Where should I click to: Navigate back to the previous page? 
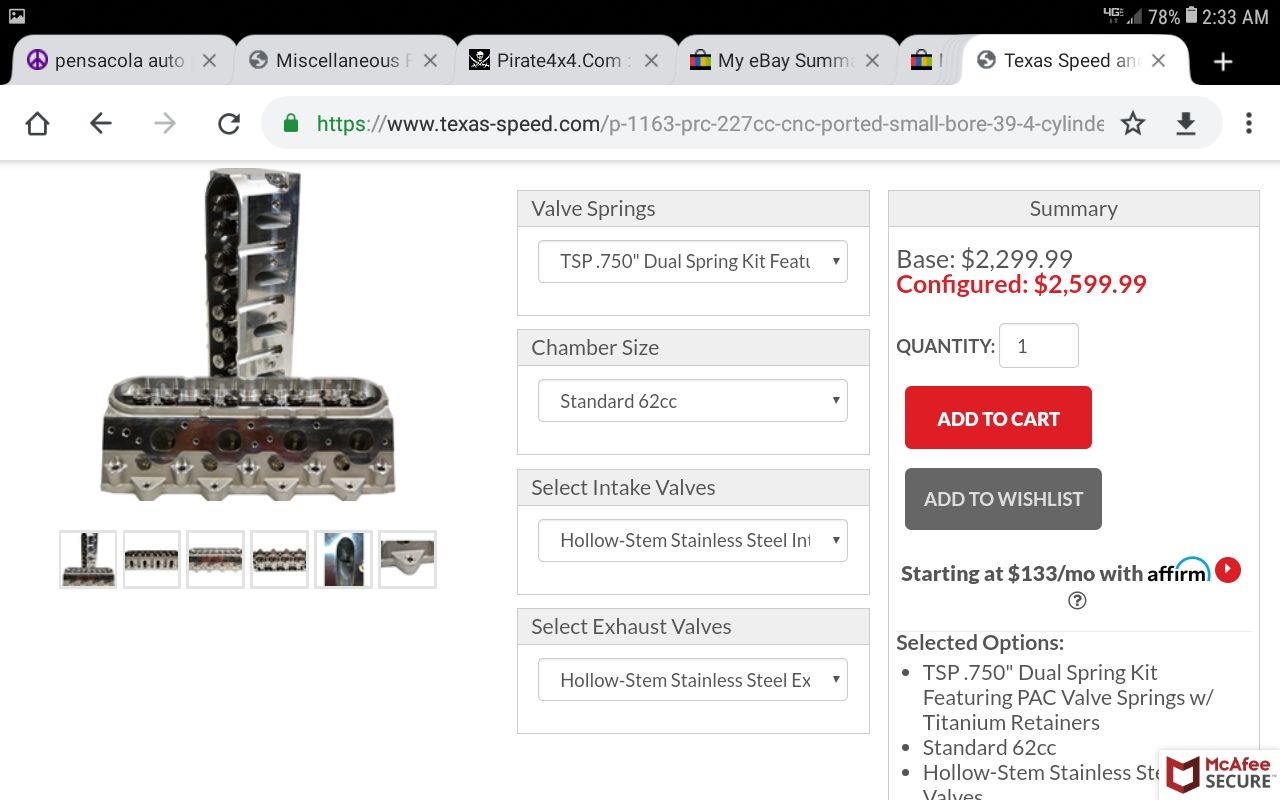[x=101, y=123]
